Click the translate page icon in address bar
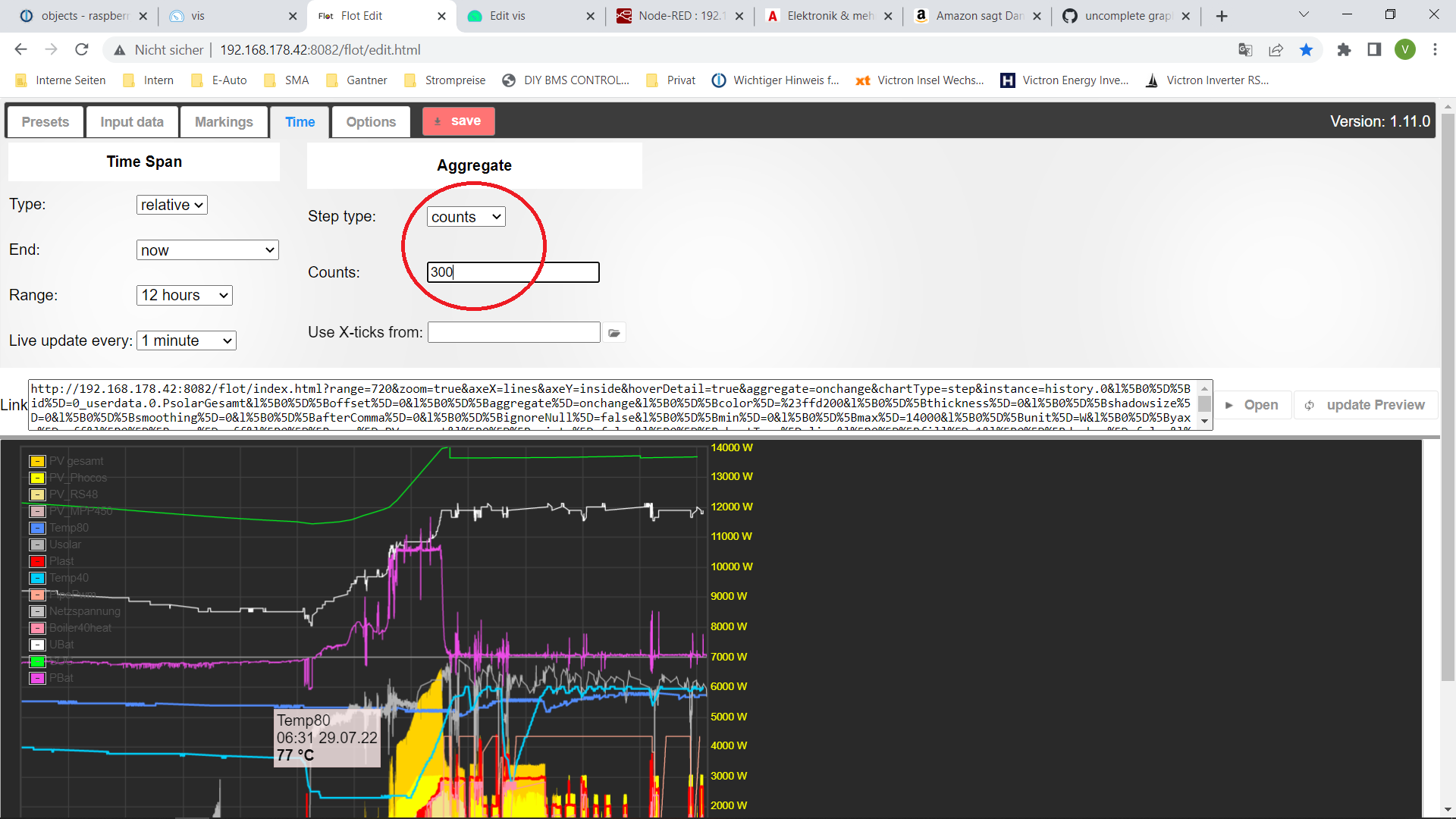 (x=1245, y=49)
